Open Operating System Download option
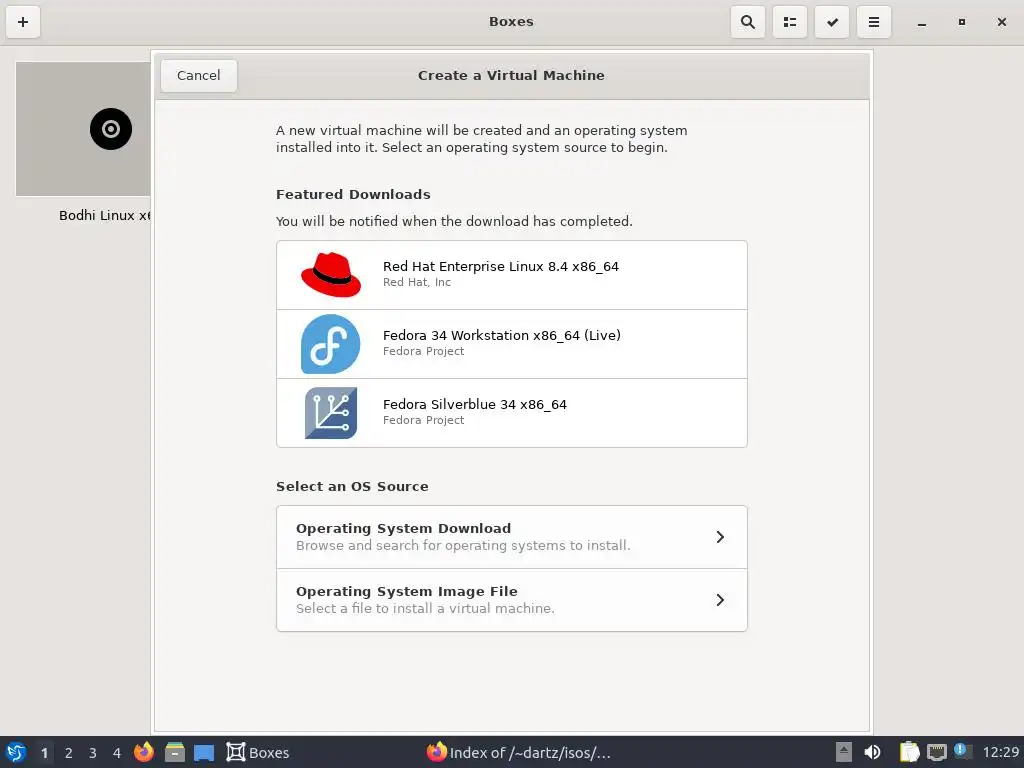The width and height of the screenshot is (1024, 768). coord(511,537)
